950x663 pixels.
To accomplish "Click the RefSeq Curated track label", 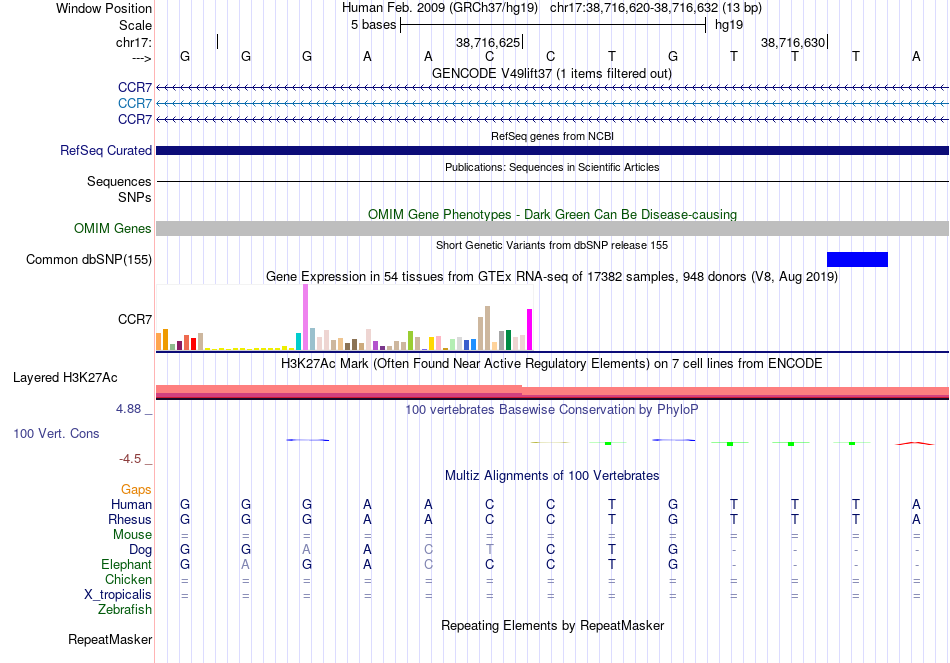I will pyautogui.click(x=105, y=150).
